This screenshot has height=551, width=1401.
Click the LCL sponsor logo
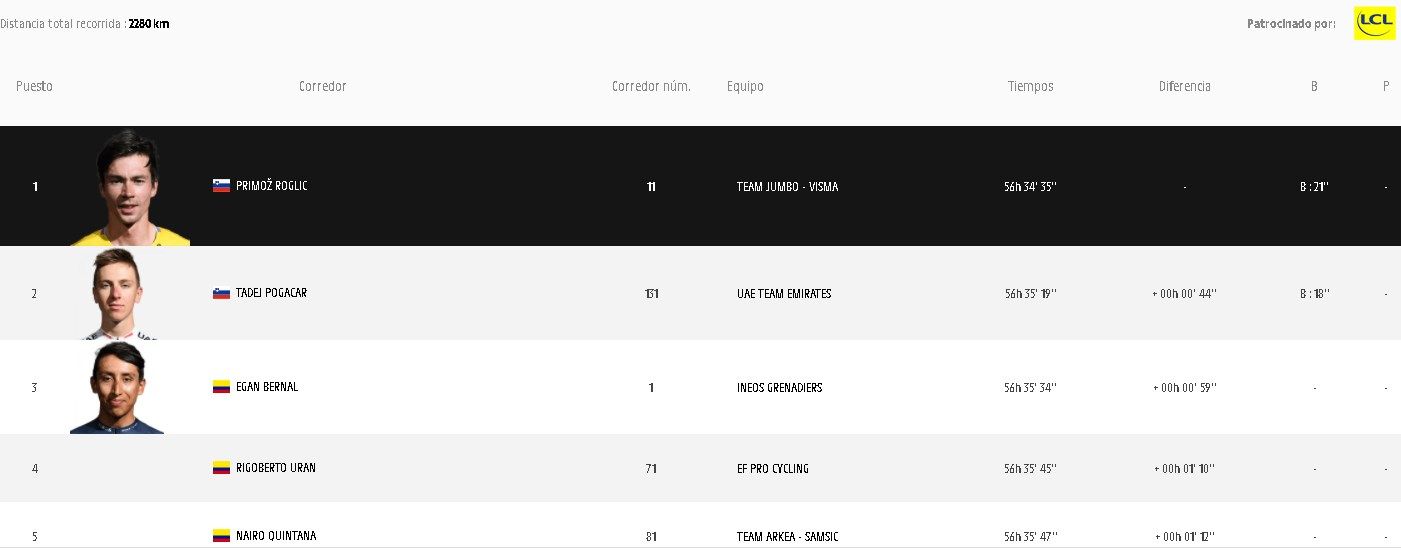[1374, 23]
